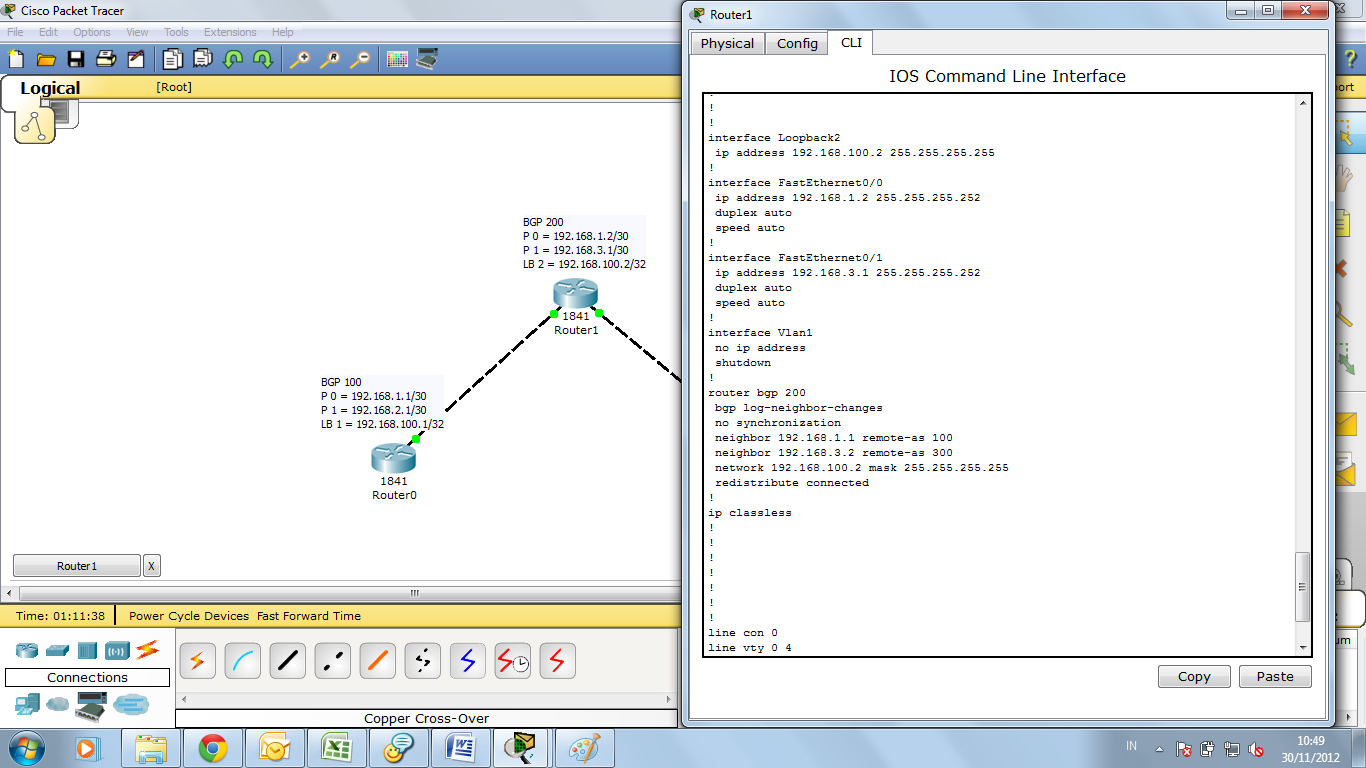Screen dimensions: 1366x768
Task: Open a file using the folder icon
Action: [46, 59]
